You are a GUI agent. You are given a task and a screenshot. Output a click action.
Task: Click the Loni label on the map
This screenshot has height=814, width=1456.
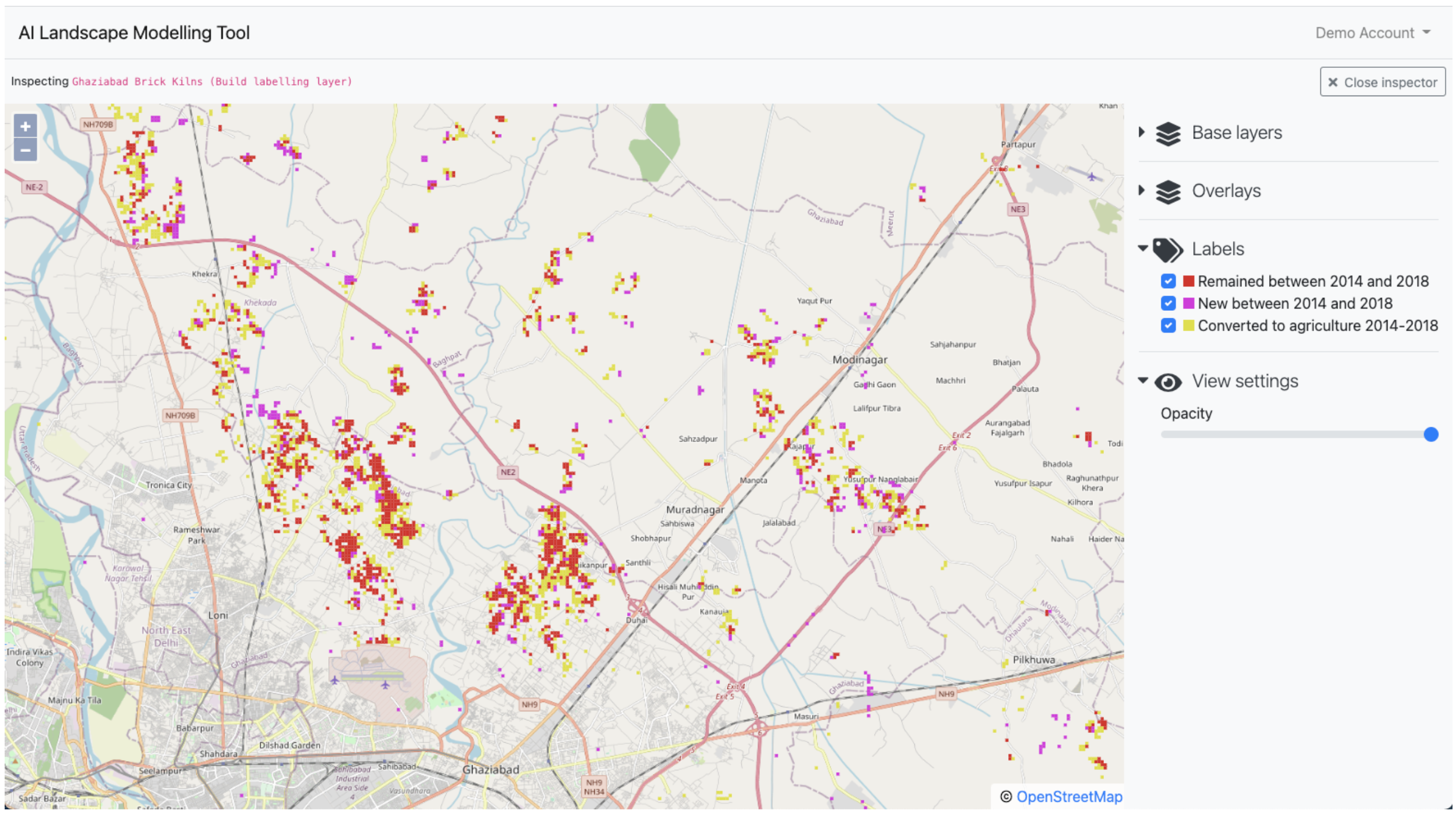[x=218, y=615]
